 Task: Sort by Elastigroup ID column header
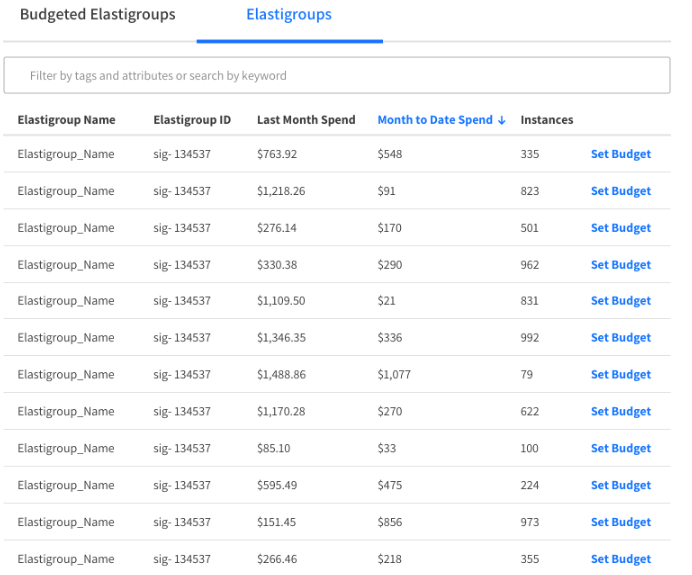coord(192,120)
